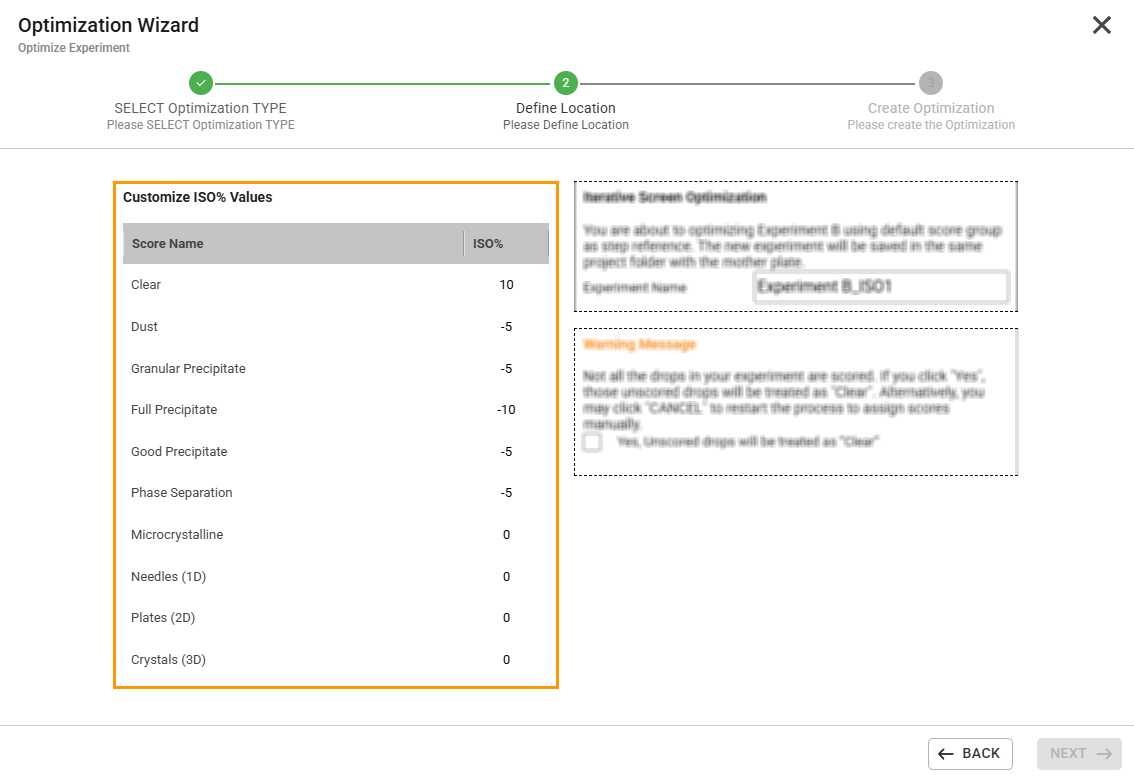Click the green completed checkmark for SELECT Optimization TYPE
Screen dimensions: 1134x777
tap(200, 85)
